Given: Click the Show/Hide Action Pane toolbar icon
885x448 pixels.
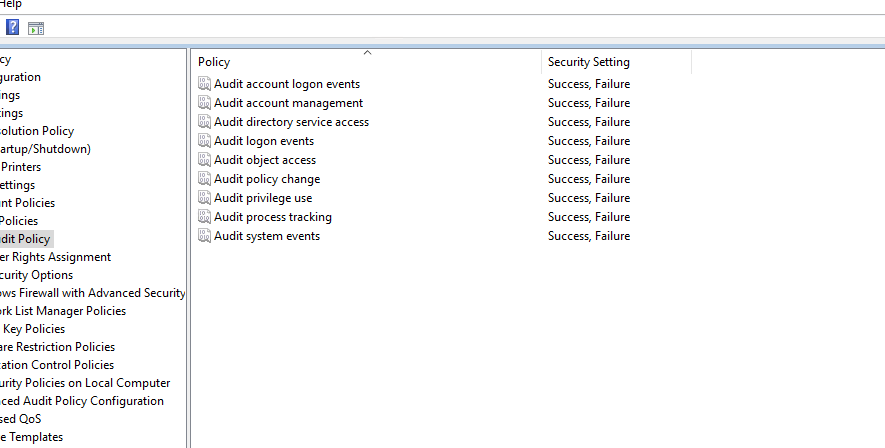Looking at the screenshot, I should [36, 28].
